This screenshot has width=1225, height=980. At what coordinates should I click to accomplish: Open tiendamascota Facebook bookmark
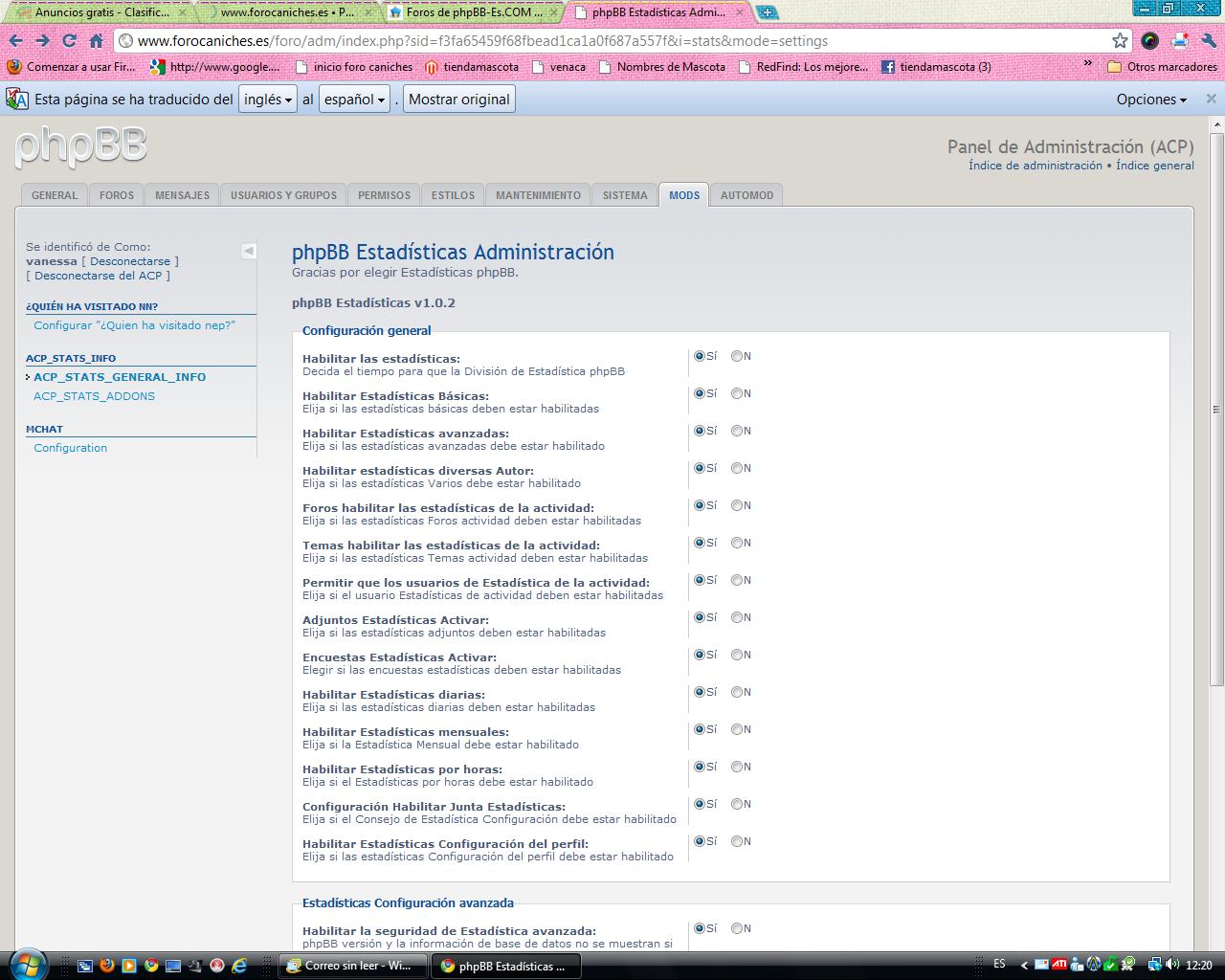pyautogui.click(x=936, y=67)
